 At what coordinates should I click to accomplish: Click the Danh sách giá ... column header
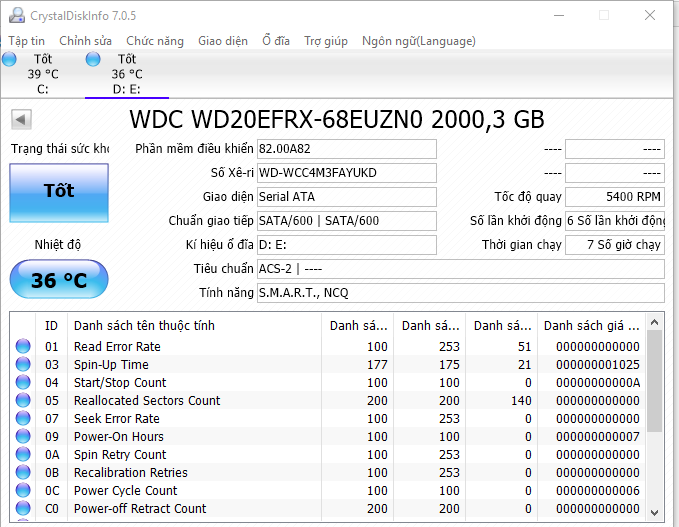[x=591, y=326]
